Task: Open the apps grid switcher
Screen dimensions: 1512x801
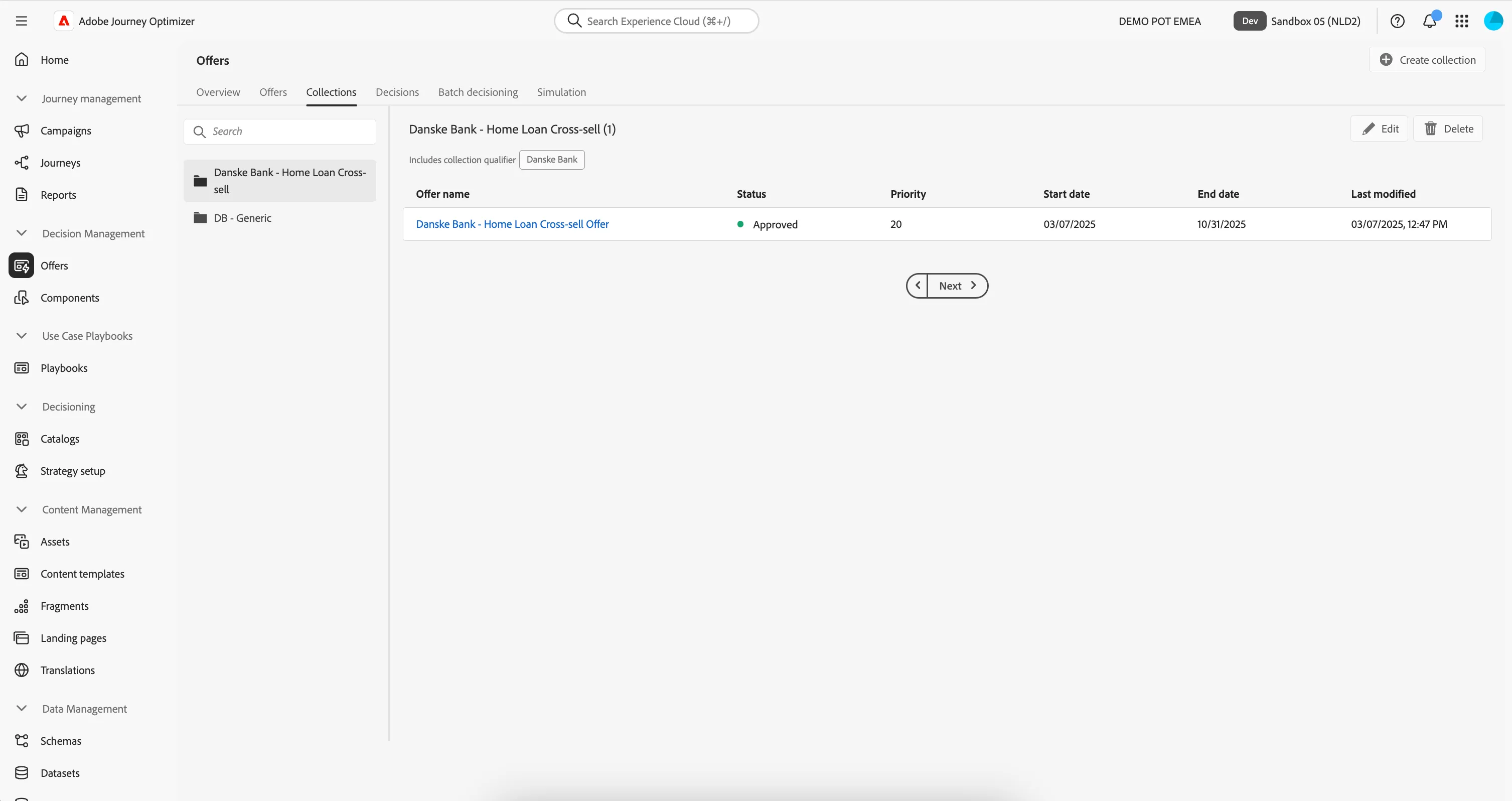Action: coord(1461,21)
